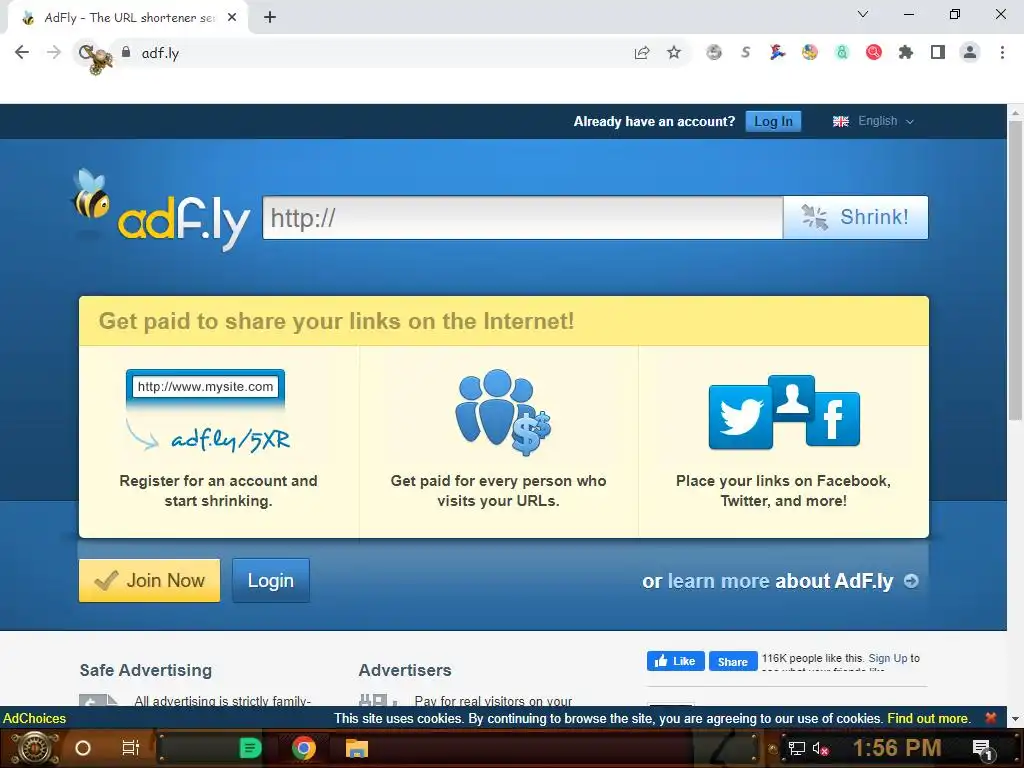Image resolution: width=1024 pixels, height=768 pixels.
Task: Open the English language dropdown
Action: click(874, 121)
